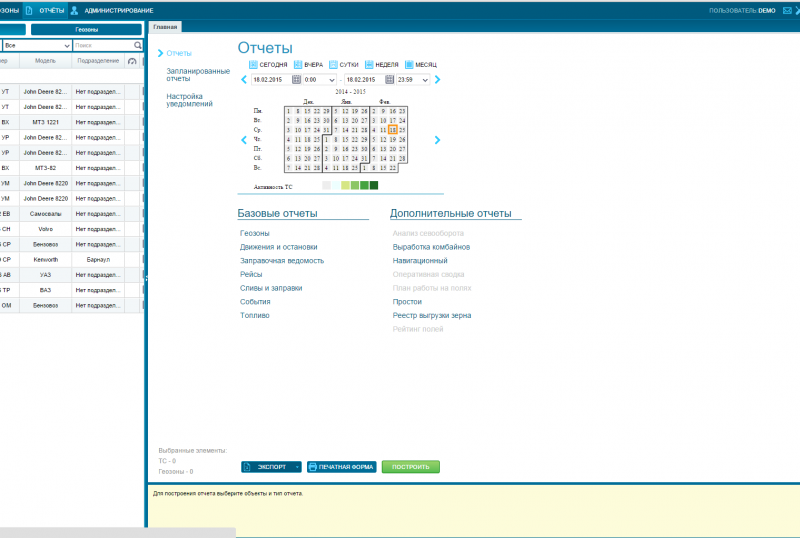
Task: Go to the next period with right arrow beside end time
Action: 437,79
